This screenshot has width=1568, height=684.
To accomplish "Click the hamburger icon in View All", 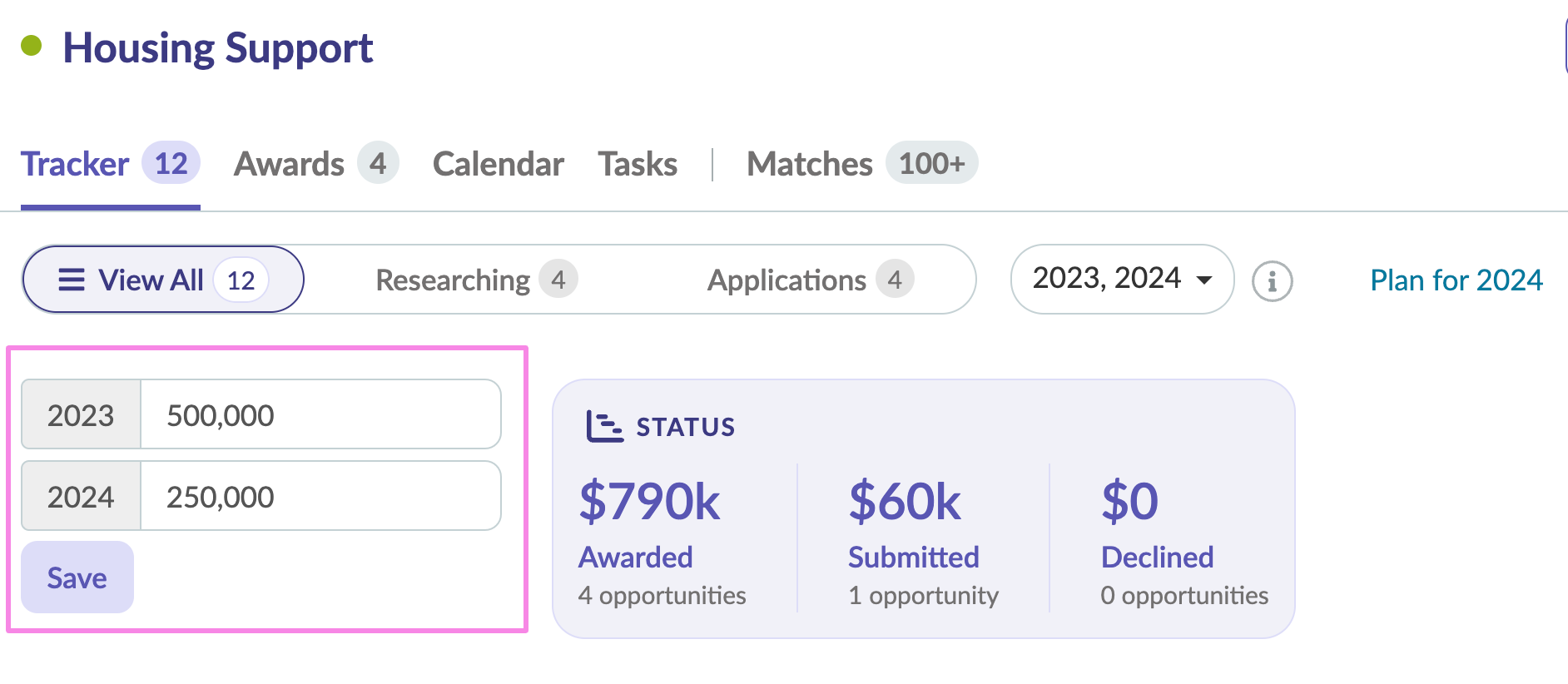I will click(72, 280).
